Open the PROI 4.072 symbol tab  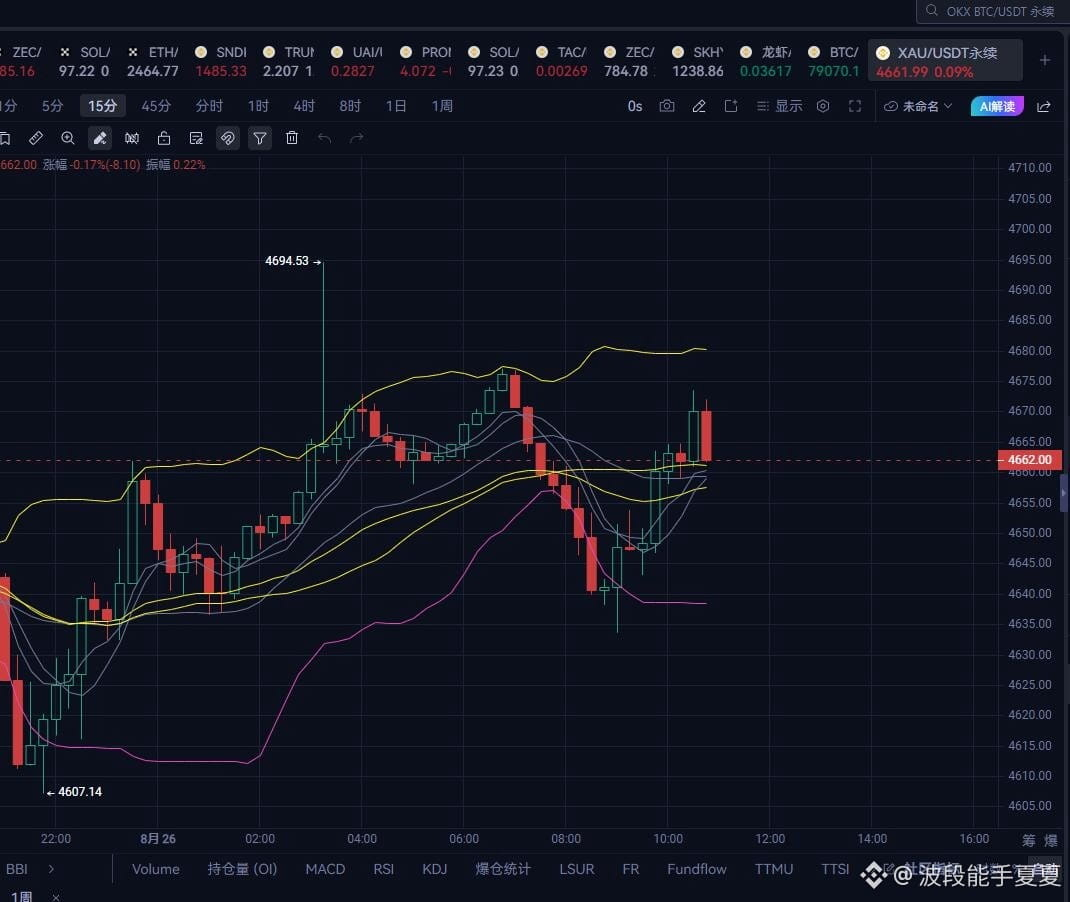coord(425,61)
